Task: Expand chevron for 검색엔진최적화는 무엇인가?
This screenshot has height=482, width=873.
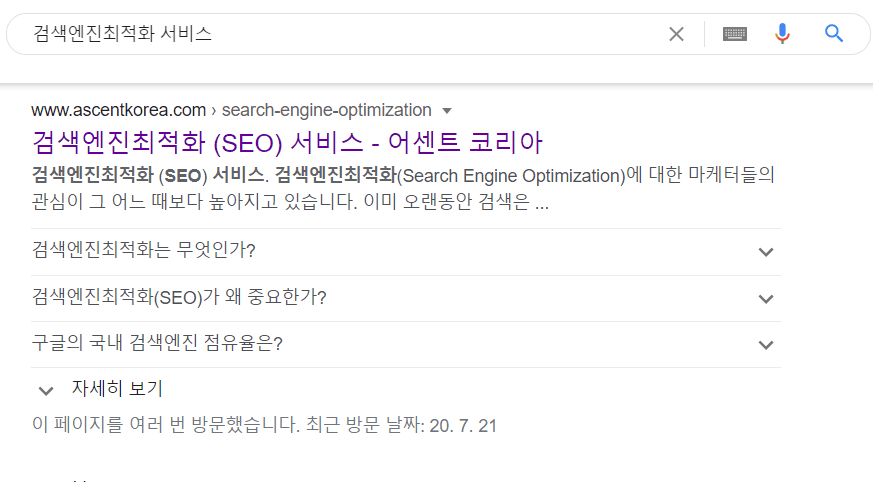Action: click(766, 252)
